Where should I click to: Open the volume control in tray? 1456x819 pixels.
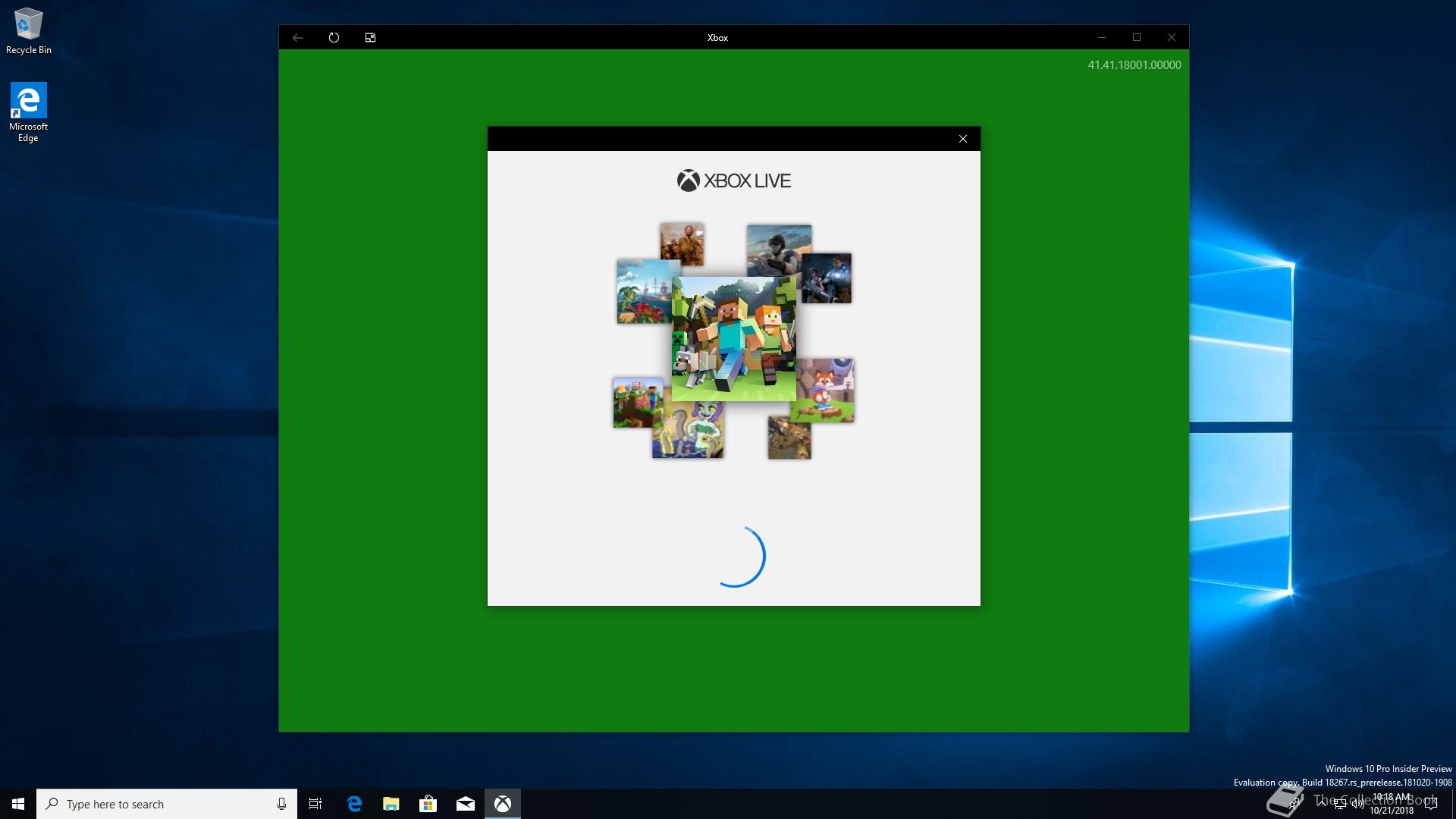[1357, 805]
